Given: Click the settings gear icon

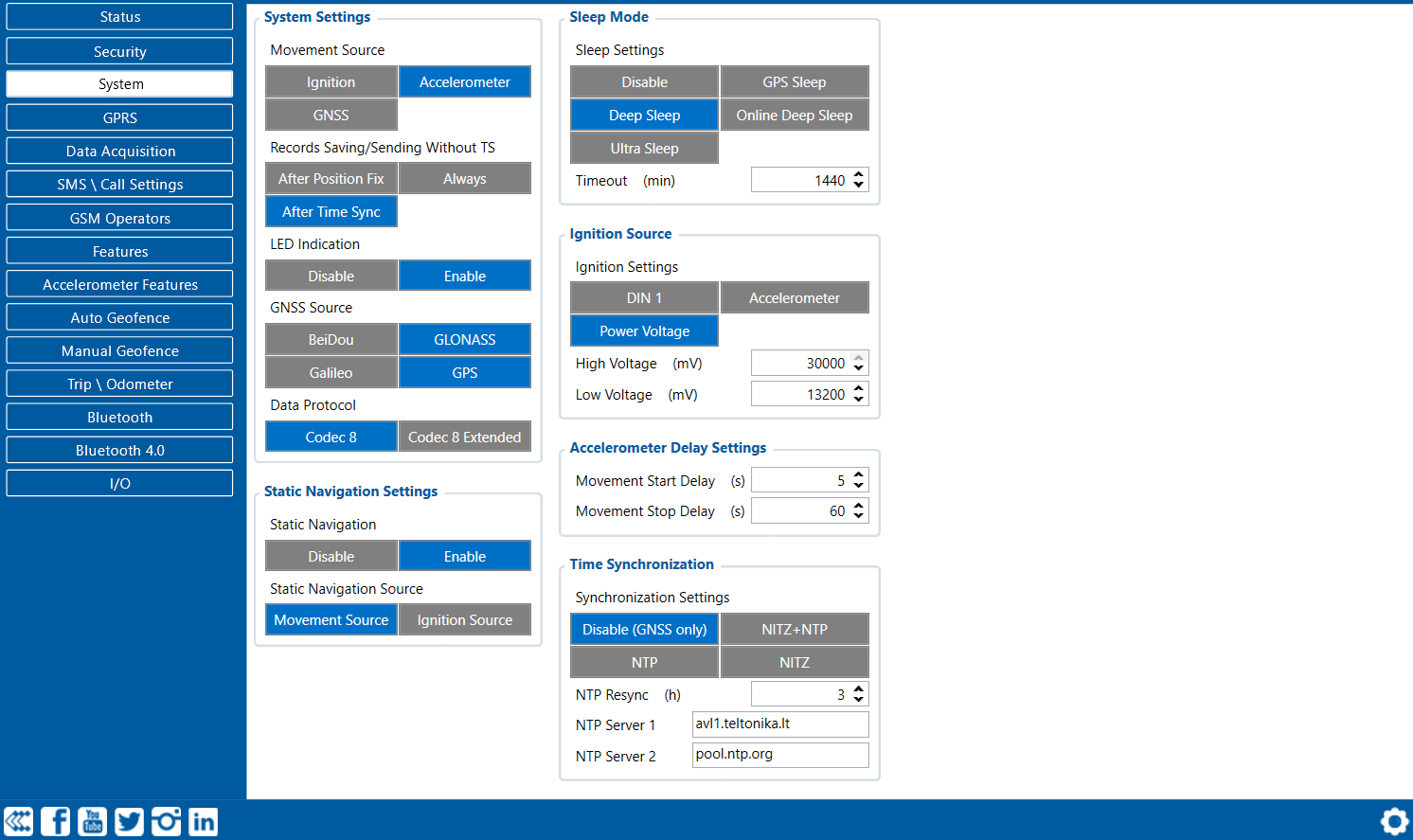Looking at the screenshot, I should coord(1394,821).
